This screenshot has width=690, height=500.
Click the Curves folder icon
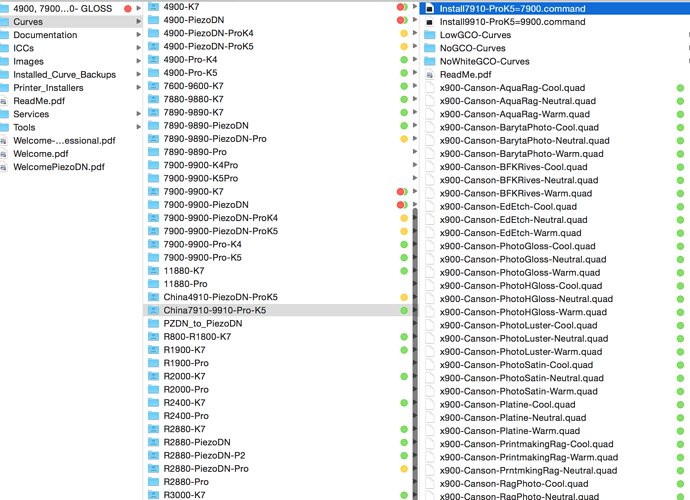6,21
